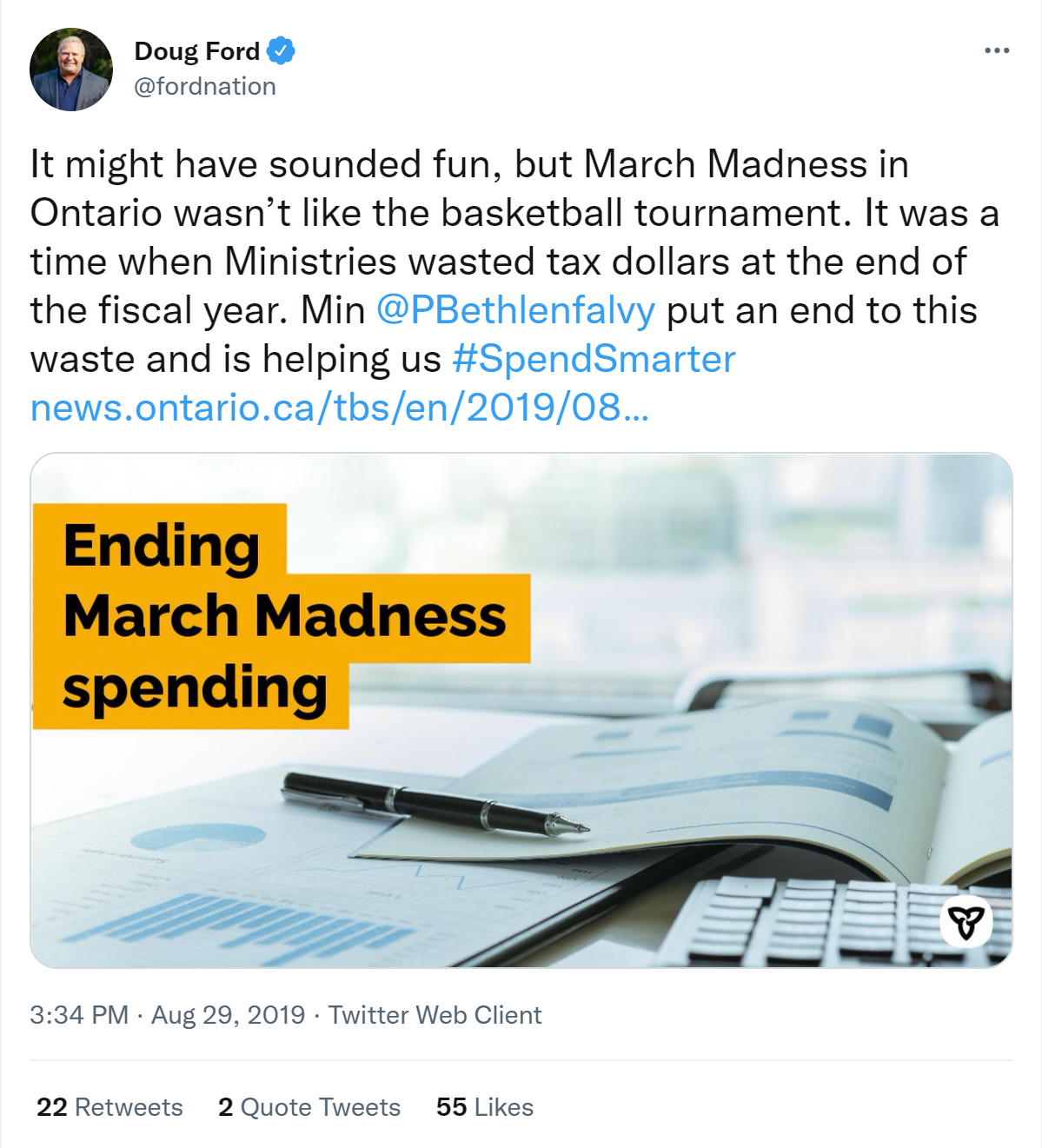This screenshot has height=1148, width=1042.
Task: Follow the news.ontario.ca link
Action: pos(339,408)
